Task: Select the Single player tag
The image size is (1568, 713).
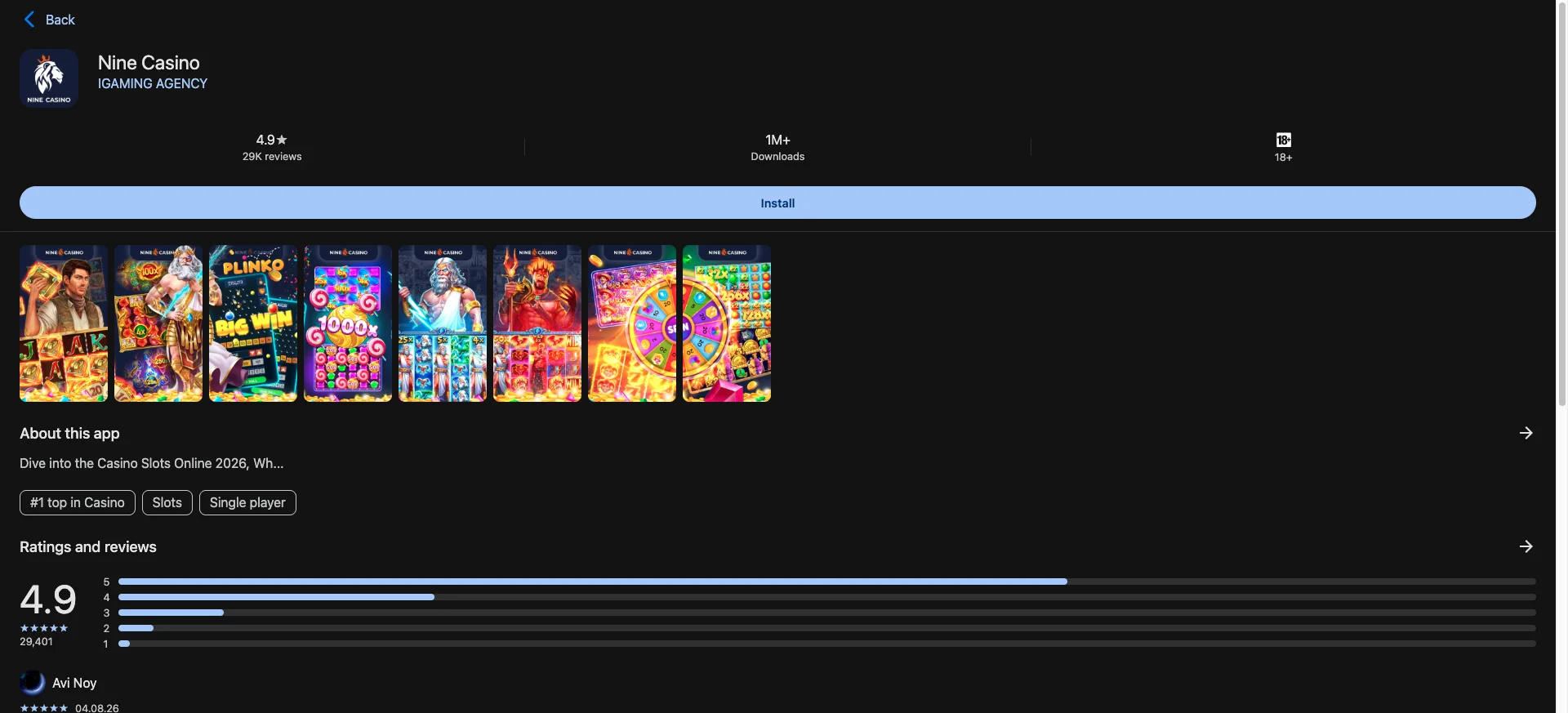Action: [x=247, y=502]
